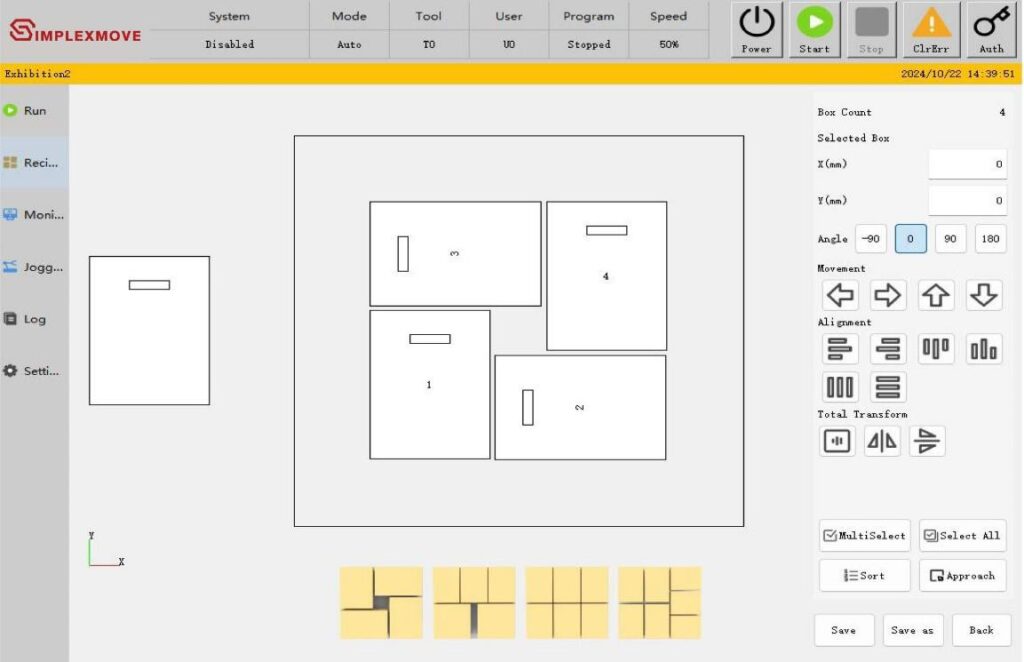Image resolution: width=1024 pixels, height=662 pixels.
Task: Set angle to 90 degrees
Action: pyautogui.click(x=950, y=239)
